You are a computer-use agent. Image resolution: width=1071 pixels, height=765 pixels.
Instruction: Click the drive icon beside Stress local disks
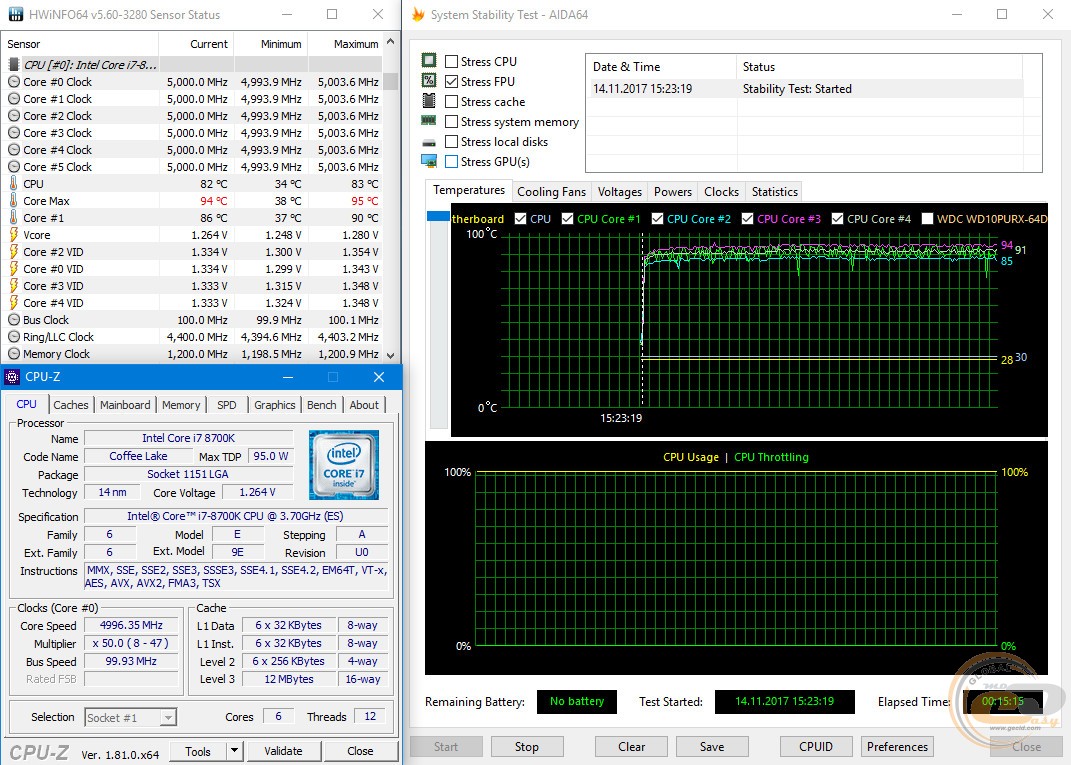[429, 142]
